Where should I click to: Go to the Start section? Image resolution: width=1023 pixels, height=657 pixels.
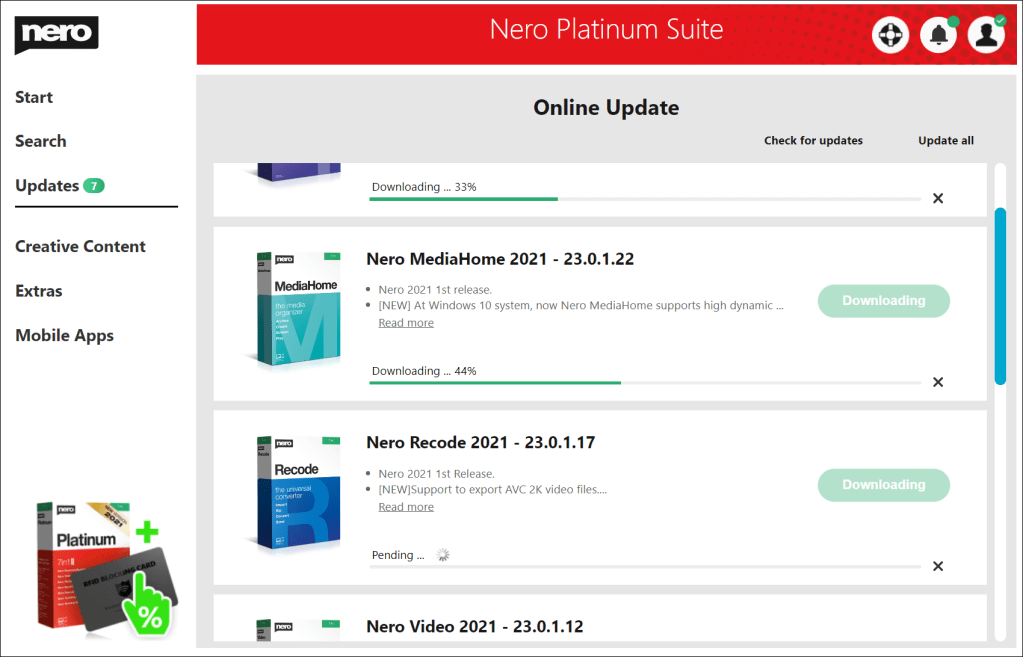[34, 97]
